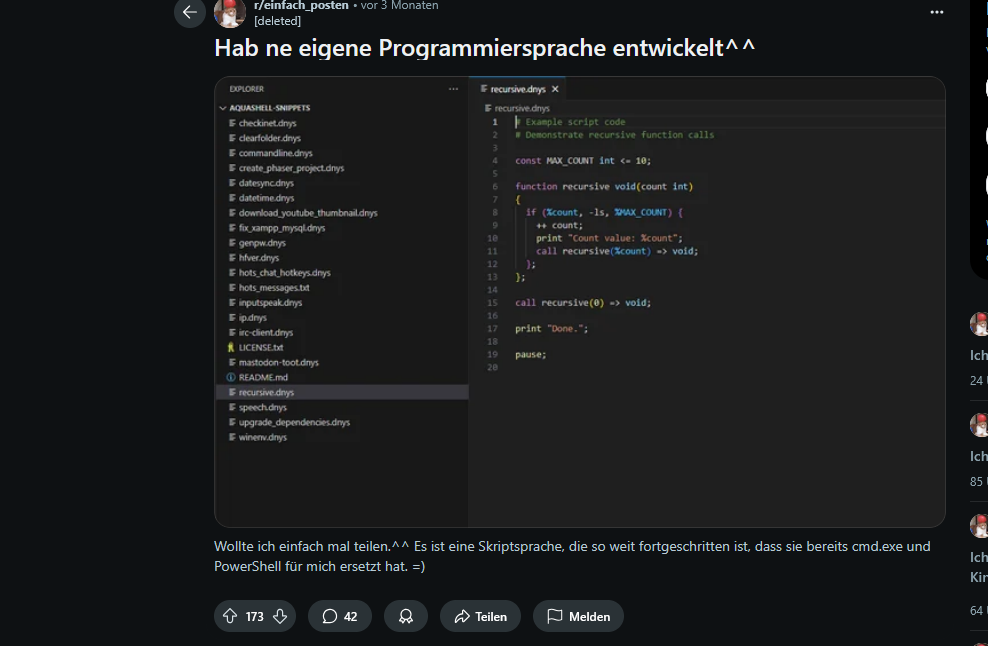
Task: Click the award ribbon icon
Action: click(406, 616)
